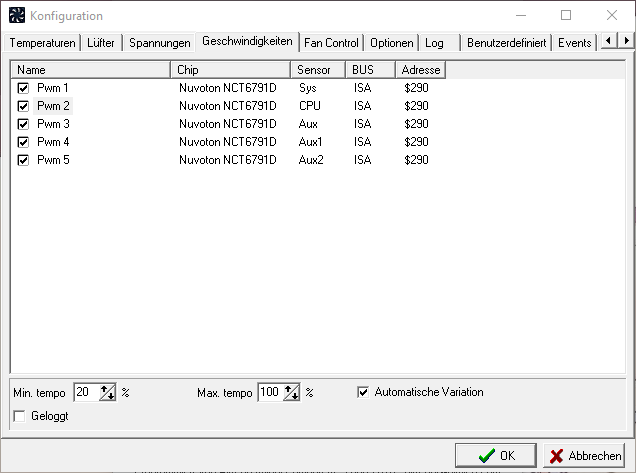Click the Aux2 sensor cell
Viewport: 636px width, 473px height.
pos(311,160)
